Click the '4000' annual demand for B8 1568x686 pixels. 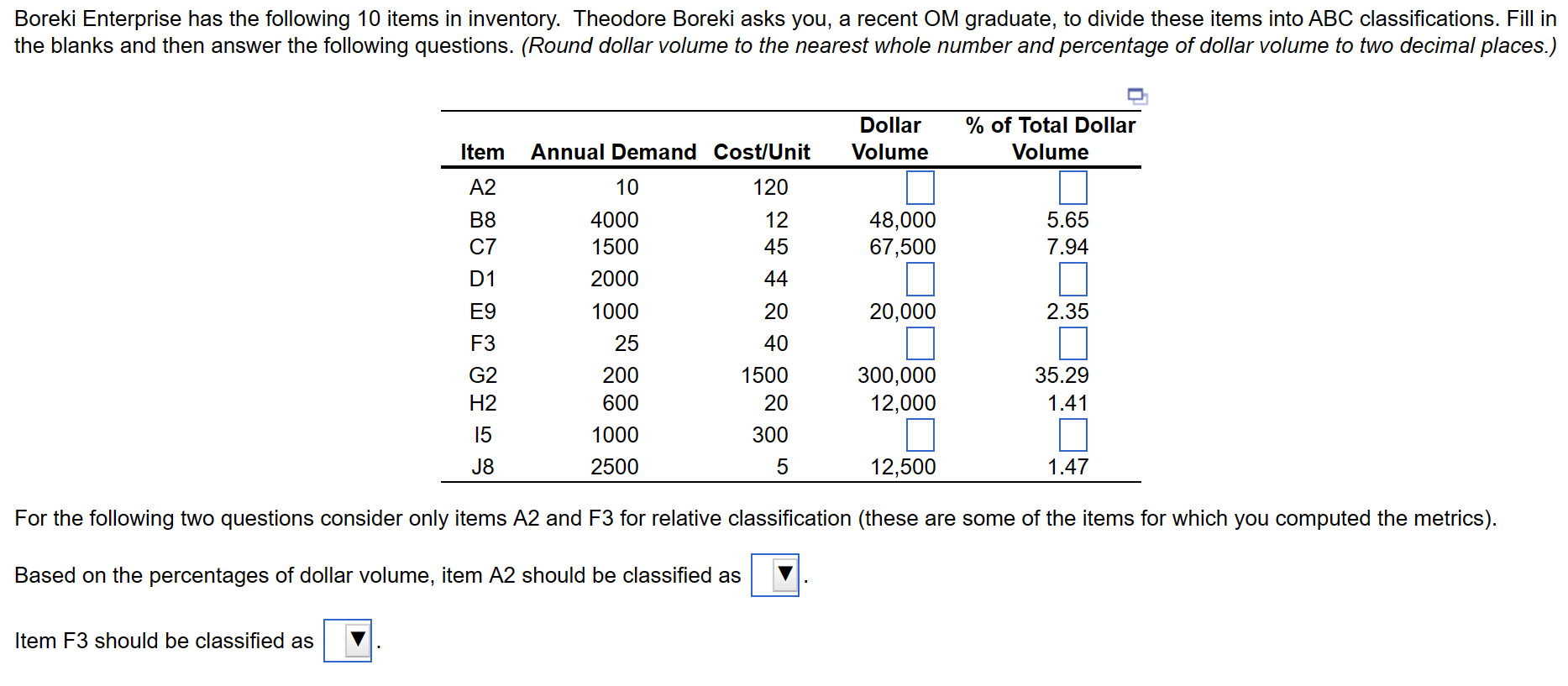[614, 220]
